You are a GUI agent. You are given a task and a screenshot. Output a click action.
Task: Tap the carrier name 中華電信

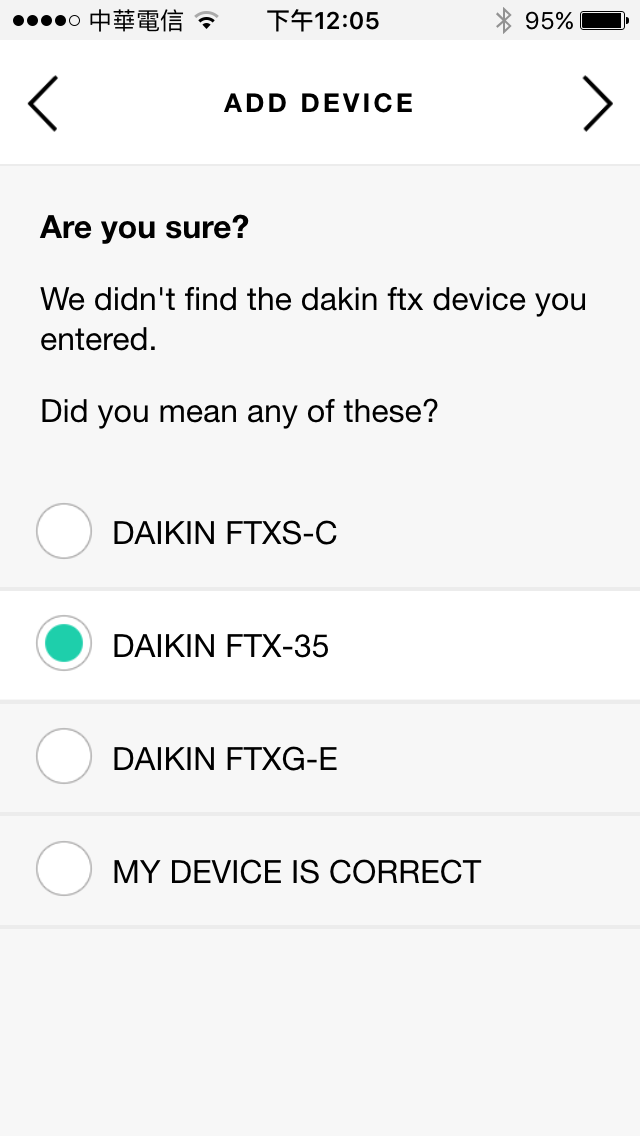click(x=136, y=20)
